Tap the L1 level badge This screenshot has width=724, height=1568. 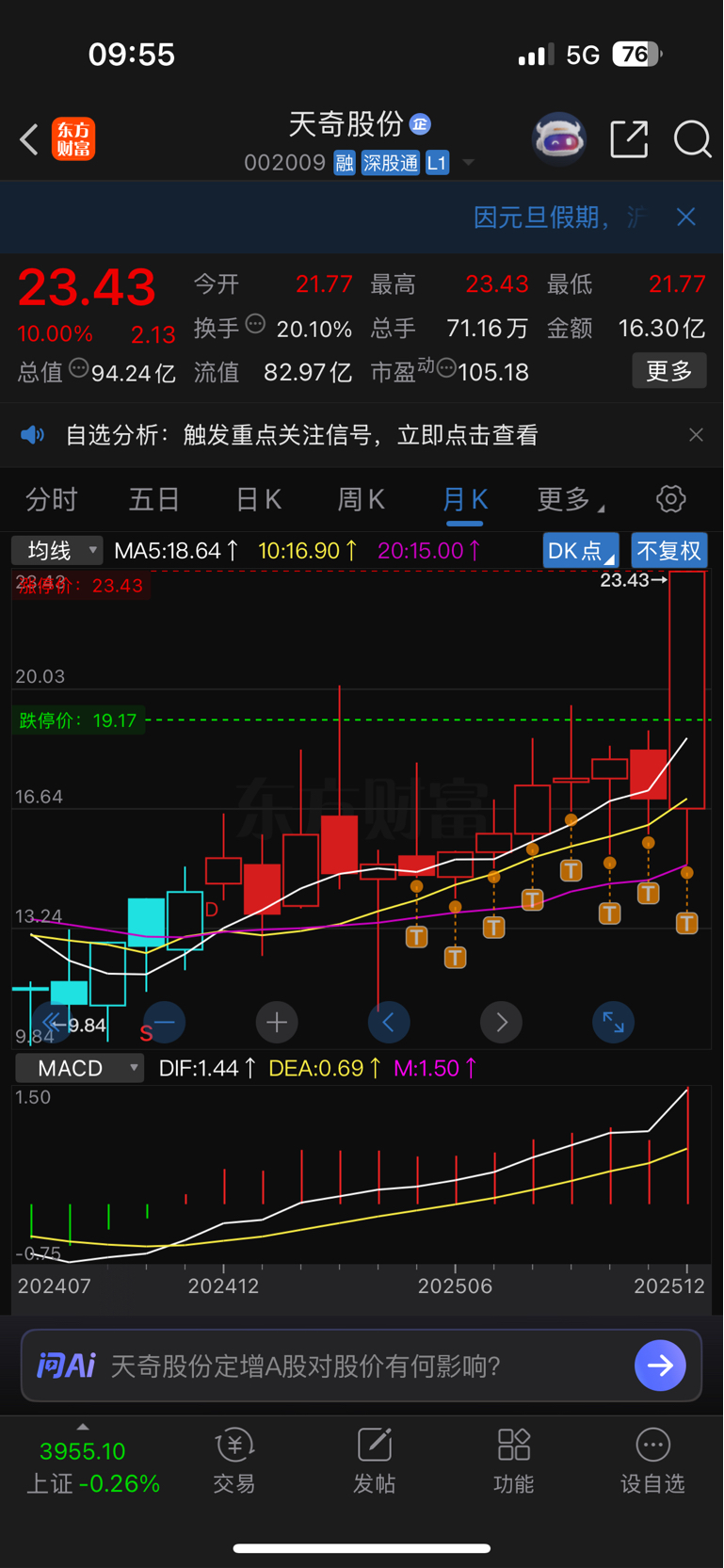[x=437, y=163]
